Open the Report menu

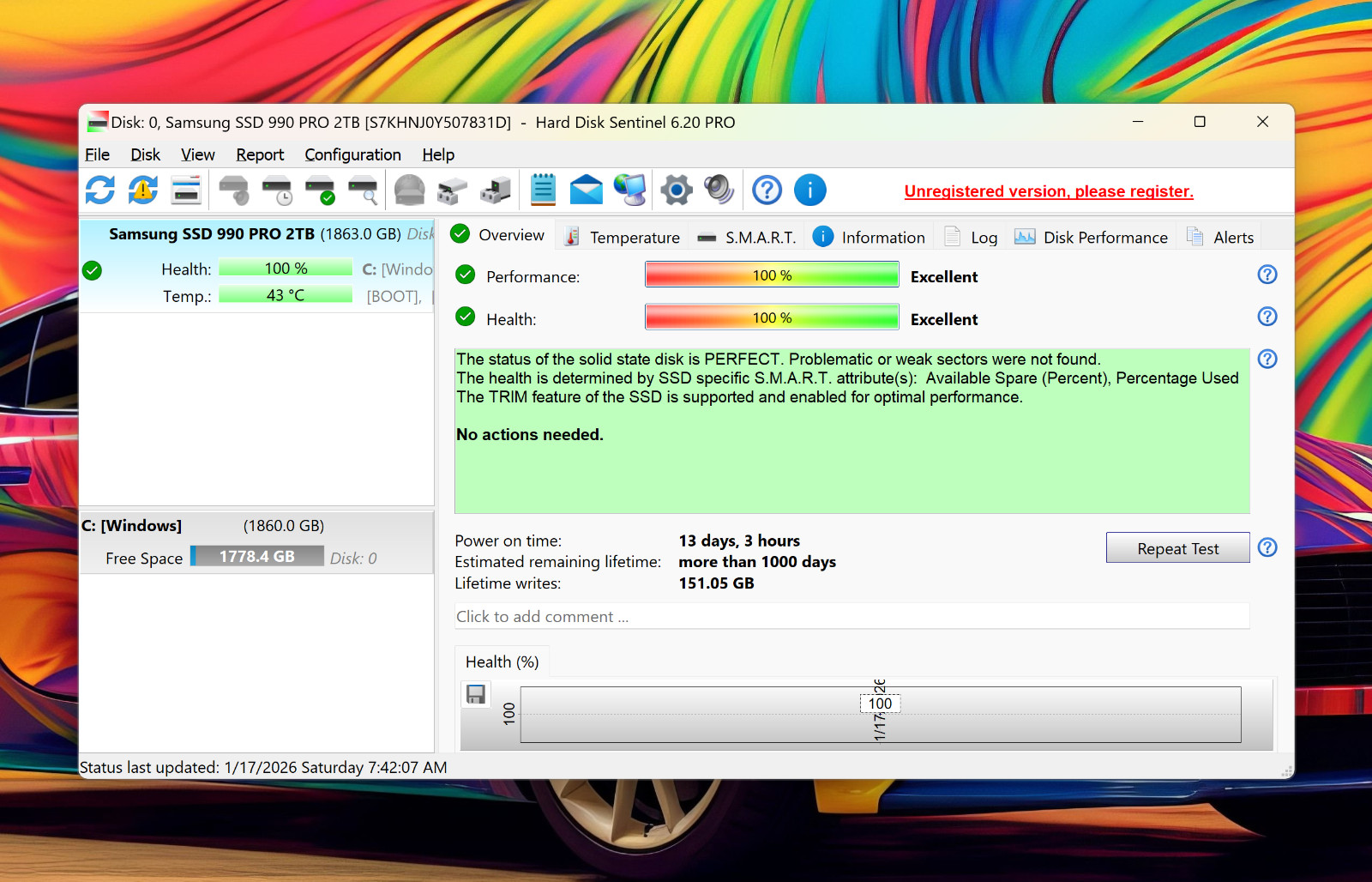260,154
